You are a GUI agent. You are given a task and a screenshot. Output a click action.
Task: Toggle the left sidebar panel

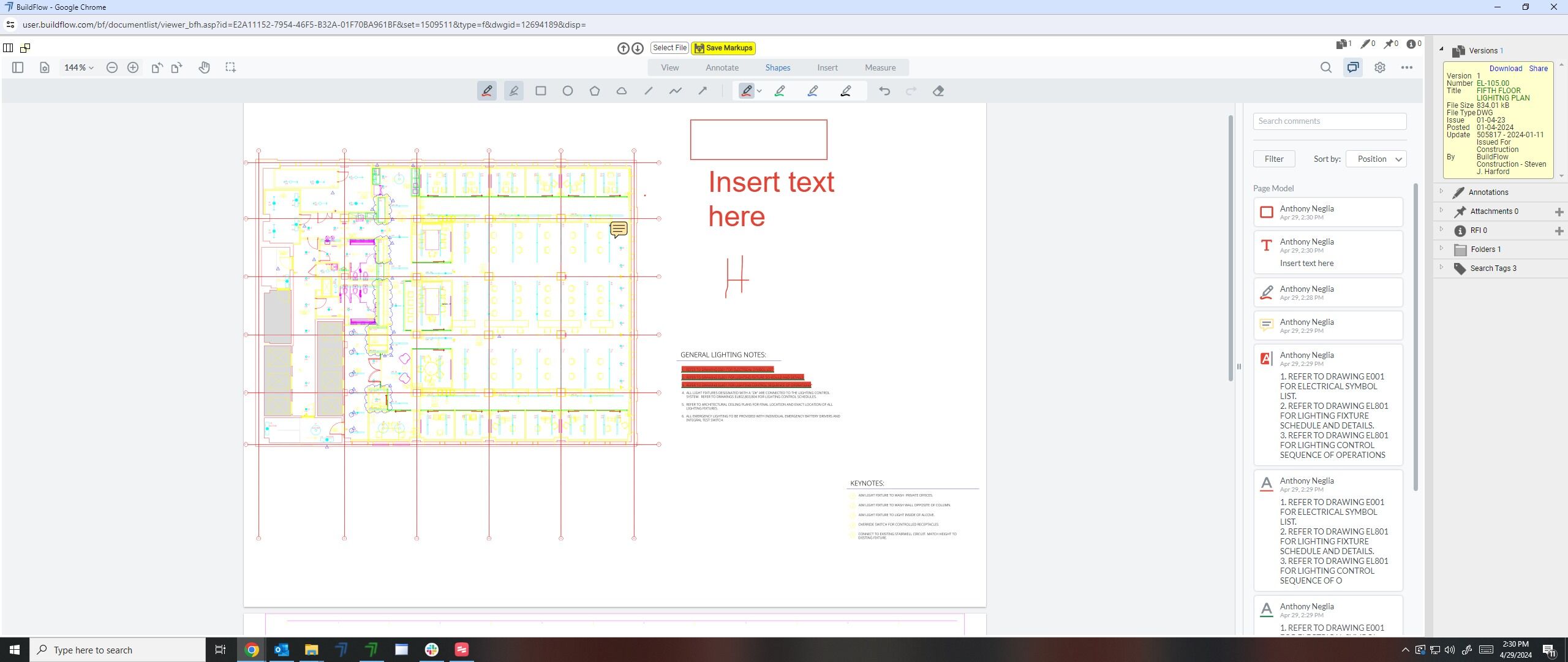point(18,67)
